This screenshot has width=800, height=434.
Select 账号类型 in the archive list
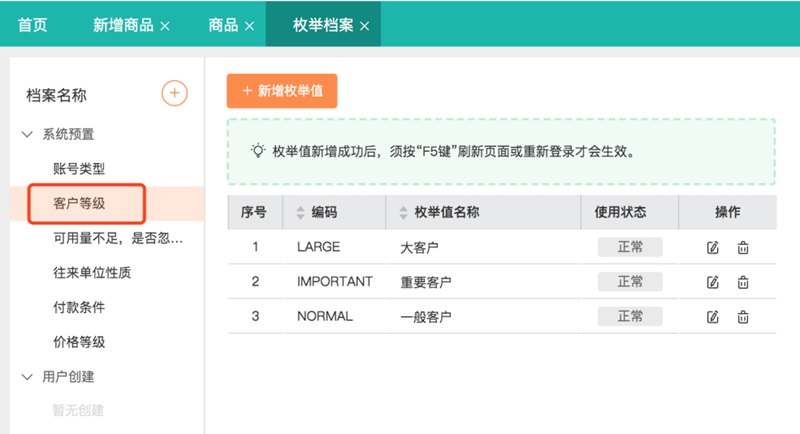[79, 169]
